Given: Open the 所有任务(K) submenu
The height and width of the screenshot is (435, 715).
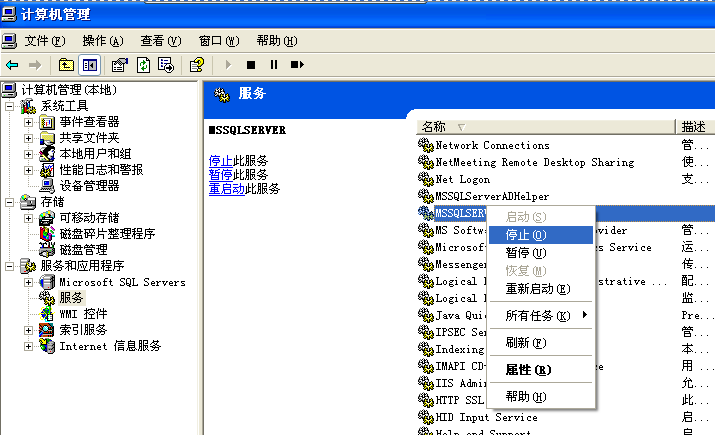Looking at the screenshot, I should tap(541, 316).
